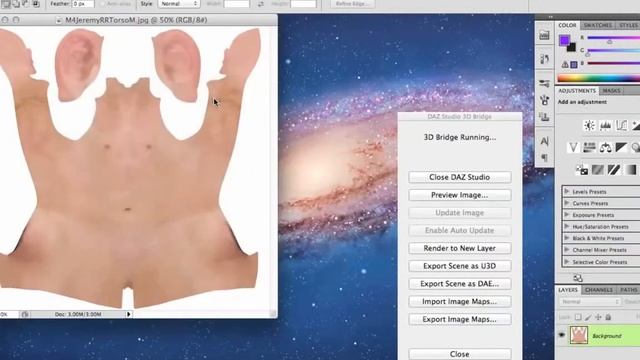
Task: Toggle lock position in Layers panel
Action: coord(598,317)
